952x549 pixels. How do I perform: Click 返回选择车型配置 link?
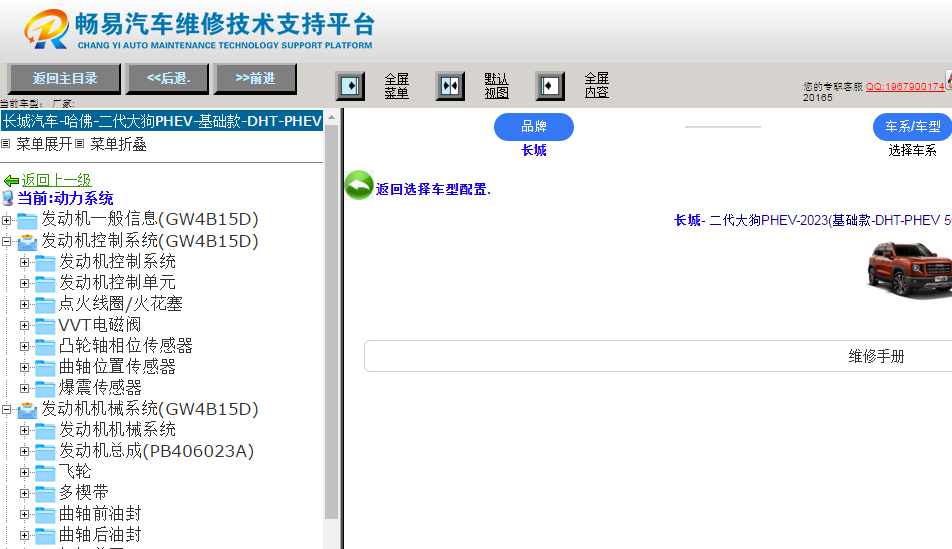pos(433,189)
